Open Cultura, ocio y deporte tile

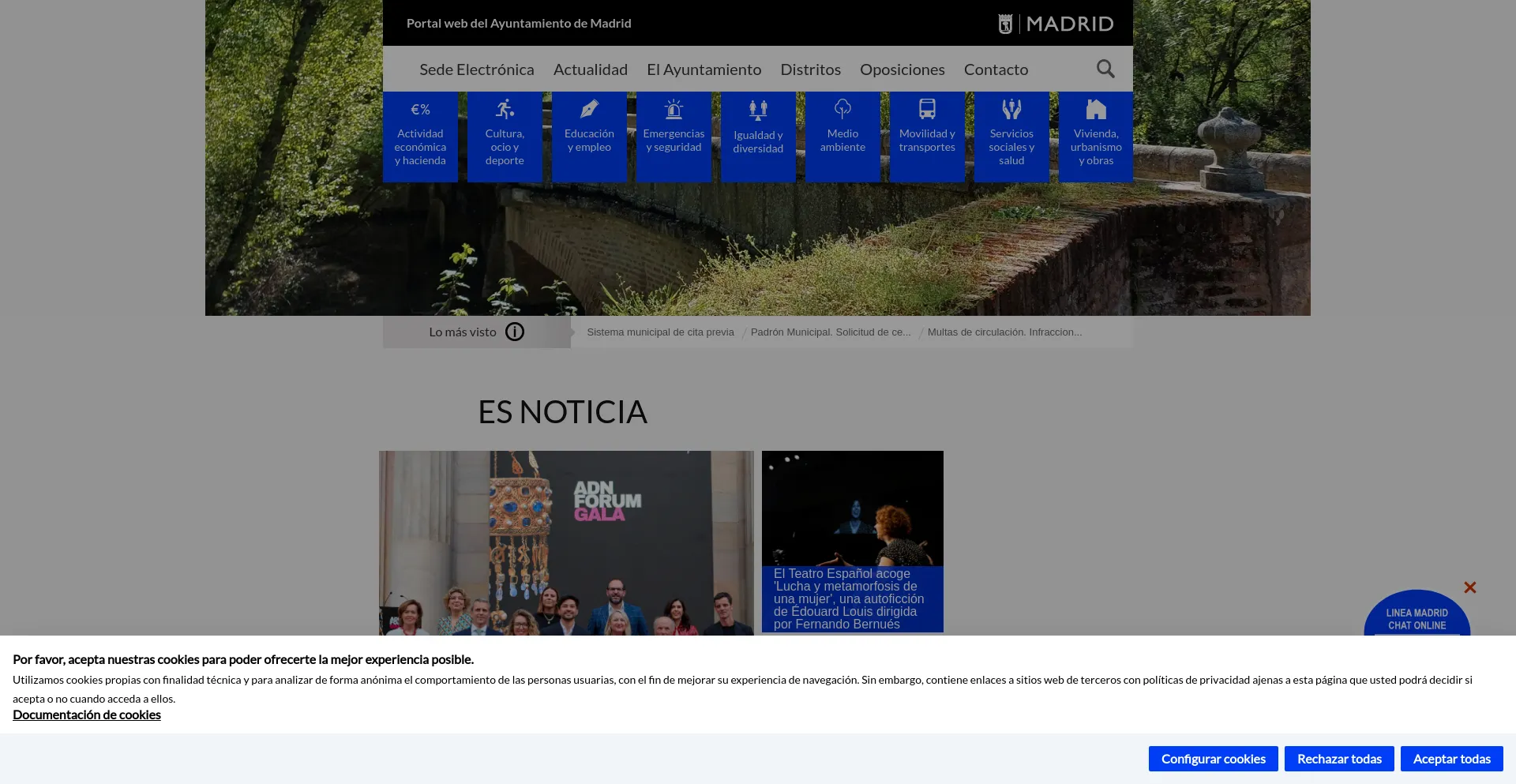505,137
